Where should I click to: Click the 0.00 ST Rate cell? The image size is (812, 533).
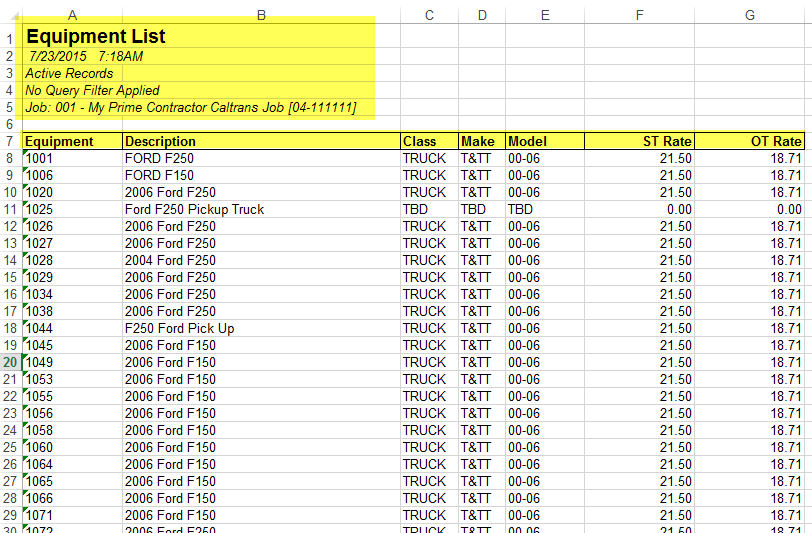coord(640,209)
